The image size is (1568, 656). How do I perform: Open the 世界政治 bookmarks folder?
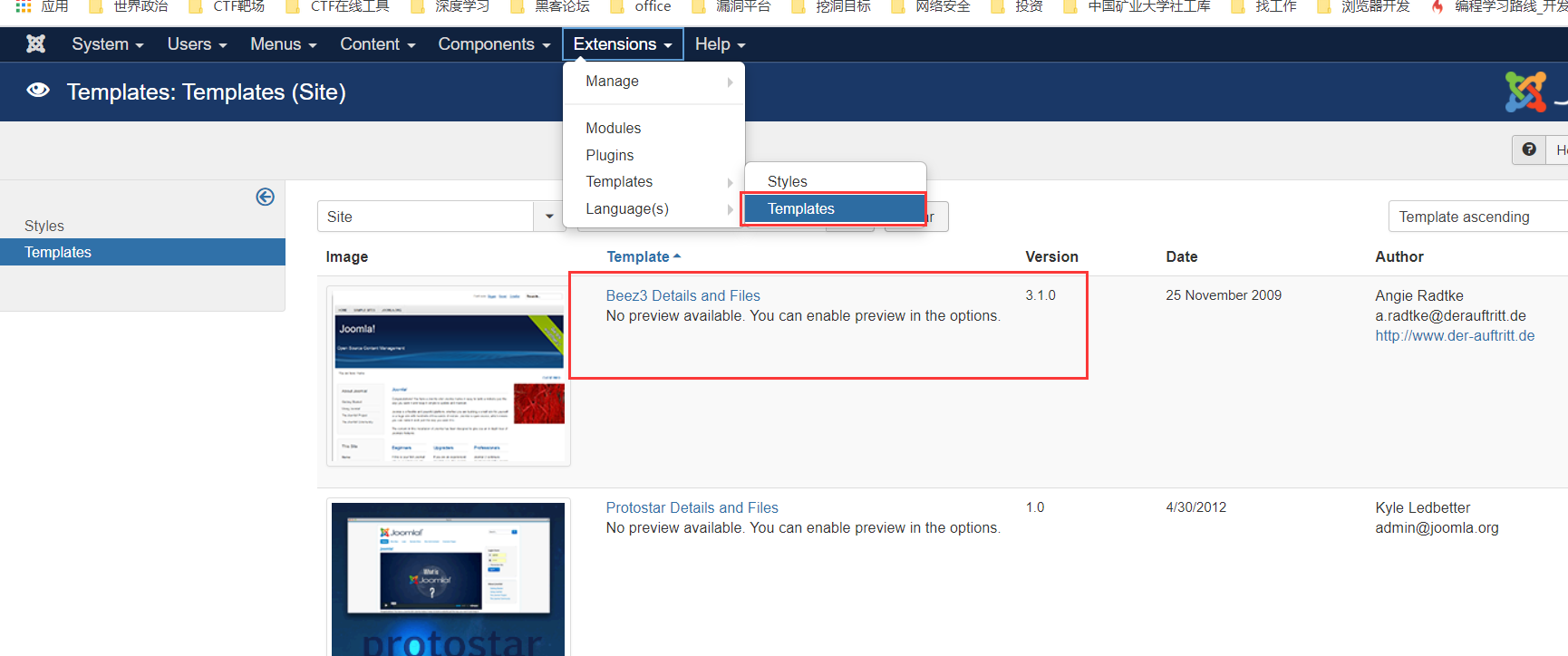129,6
